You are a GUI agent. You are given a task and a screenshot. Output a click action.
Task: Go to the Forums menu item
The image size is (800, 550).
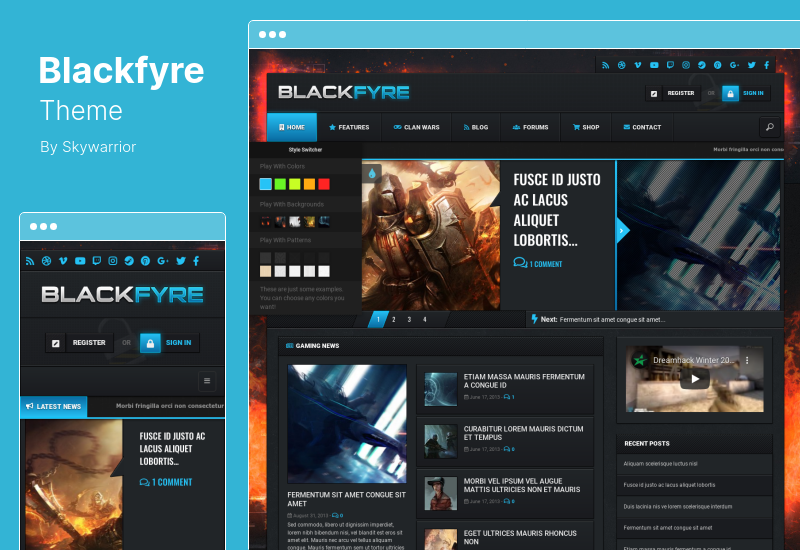click(530, 127)
